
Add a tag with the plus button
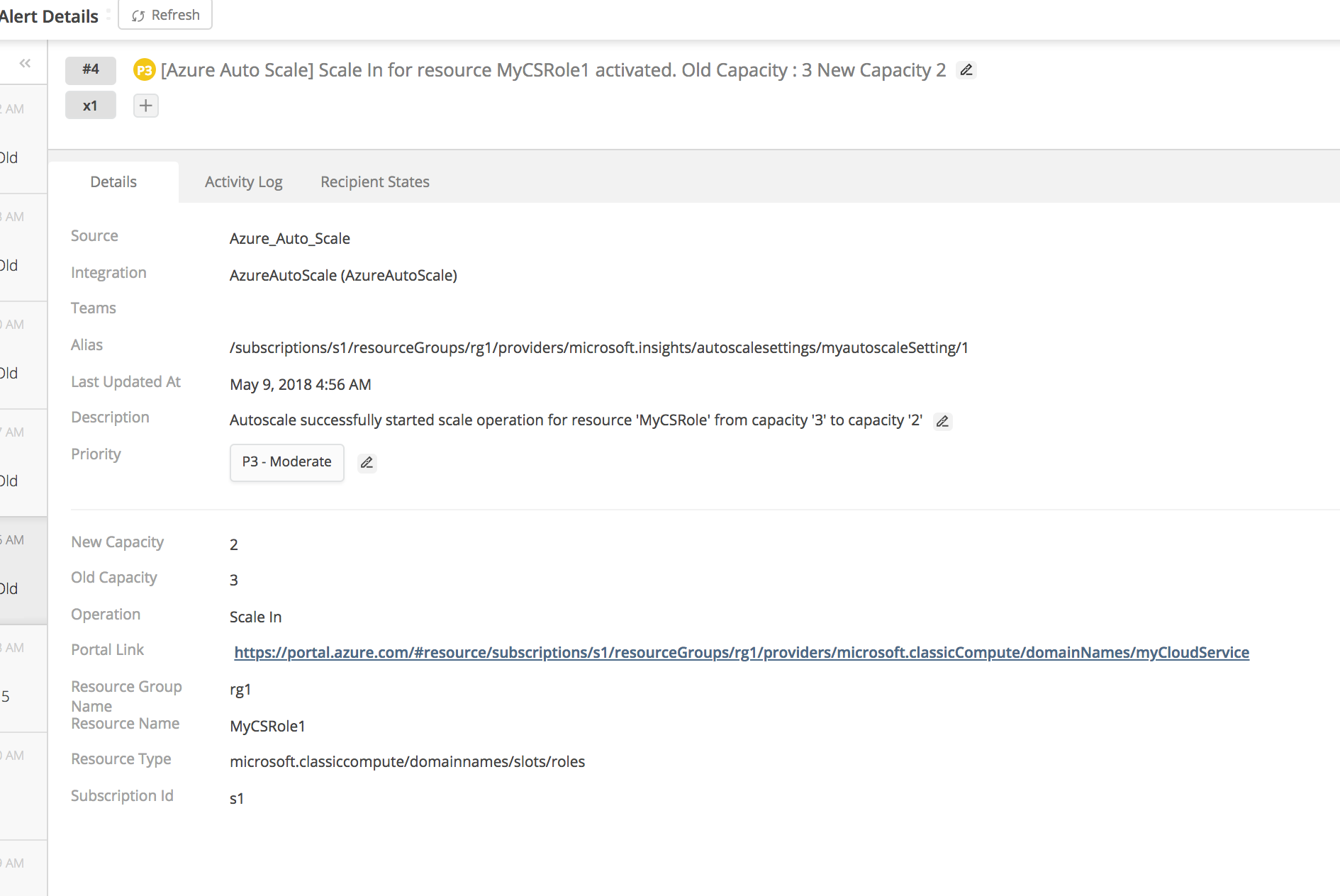point(146,106)
